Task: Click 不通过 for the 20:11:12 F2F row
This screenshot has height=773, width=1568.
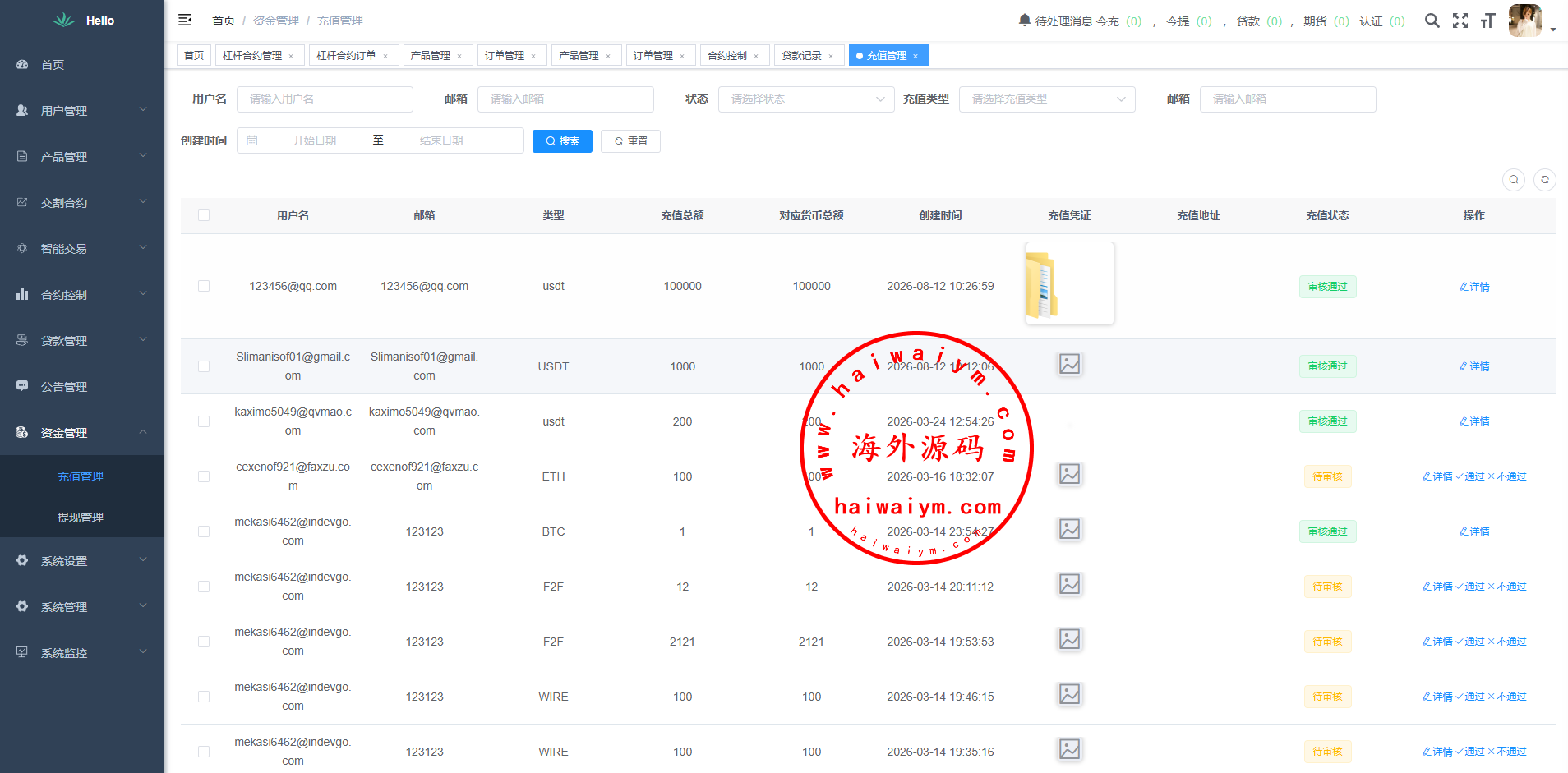Action: click(1507, 587)
